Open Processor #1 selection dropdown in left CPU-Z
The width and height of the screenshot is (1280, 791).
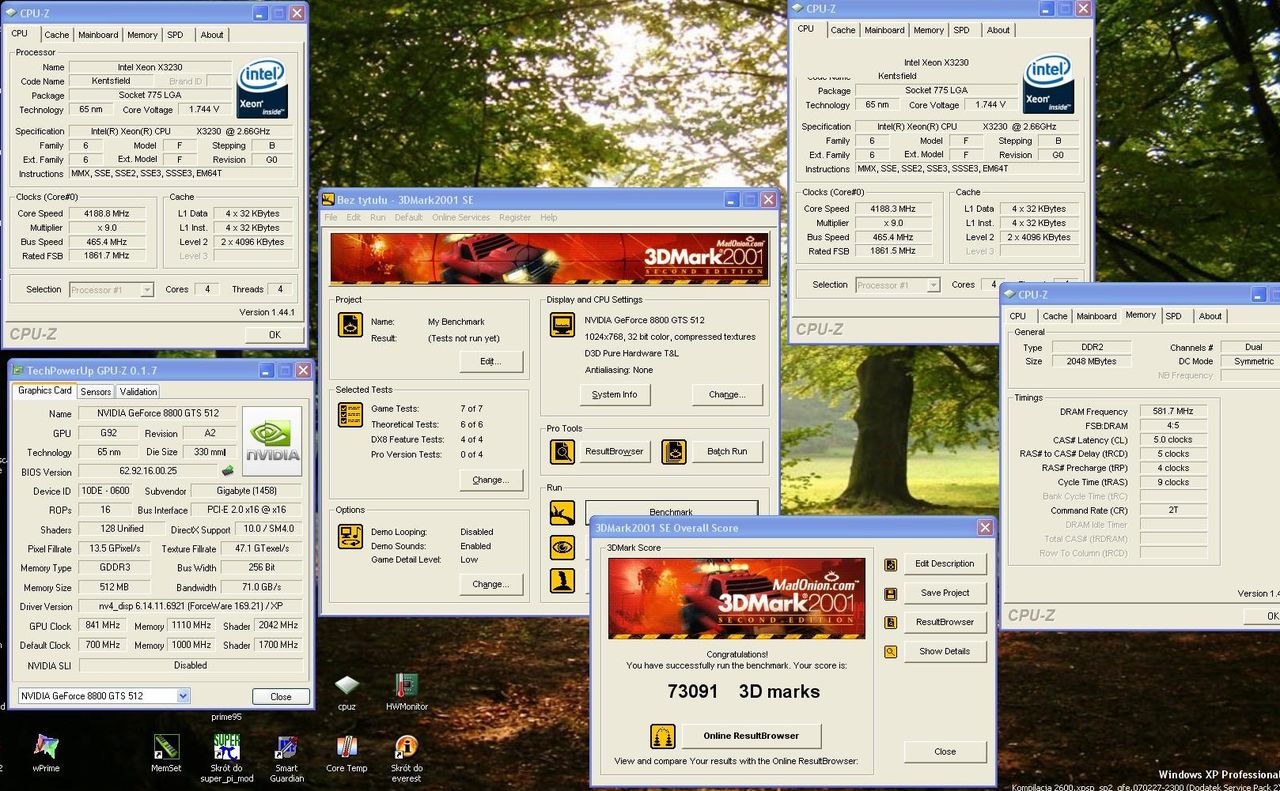[x=147, y=290]
